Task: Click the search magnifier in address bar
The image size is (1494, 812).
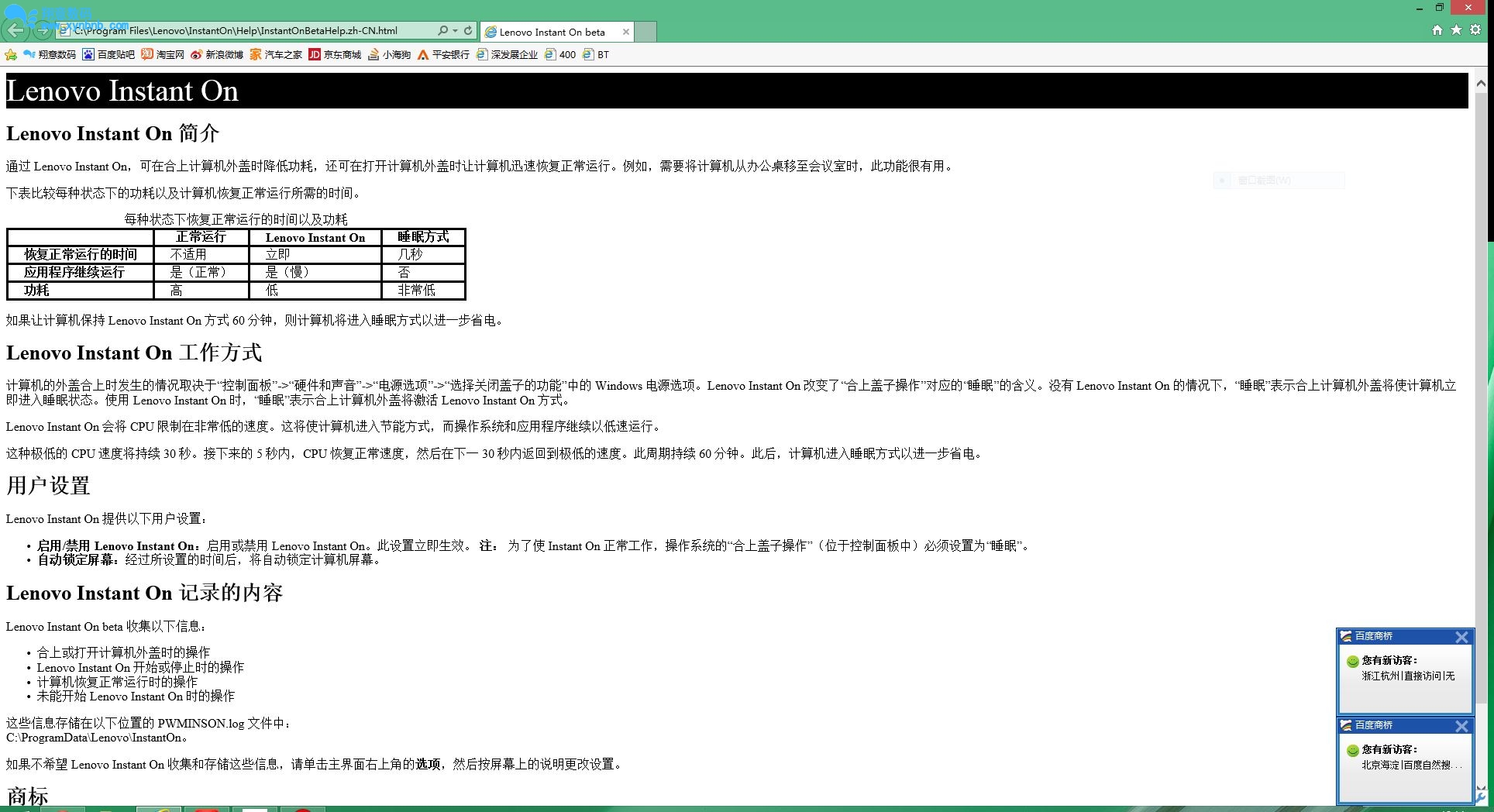Action: point(442,31)
